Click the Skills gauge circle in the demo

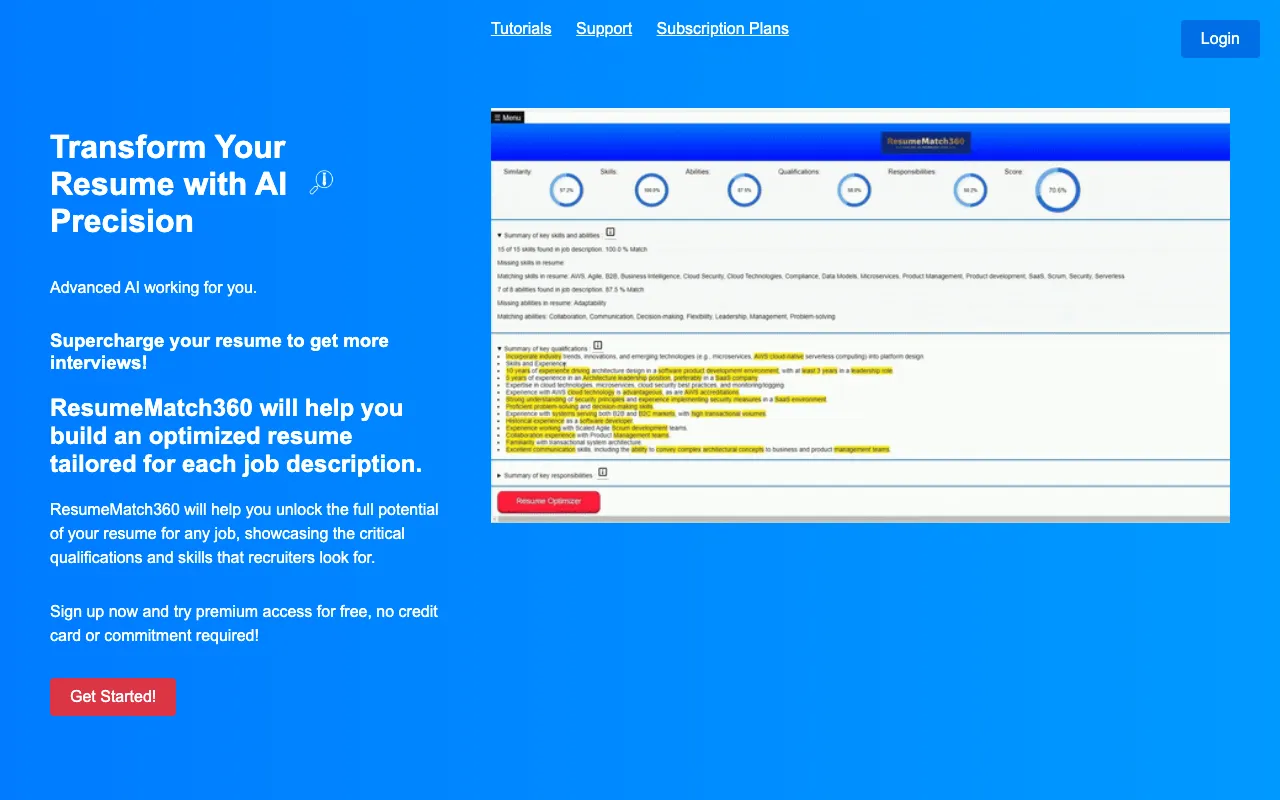point(652,190)
